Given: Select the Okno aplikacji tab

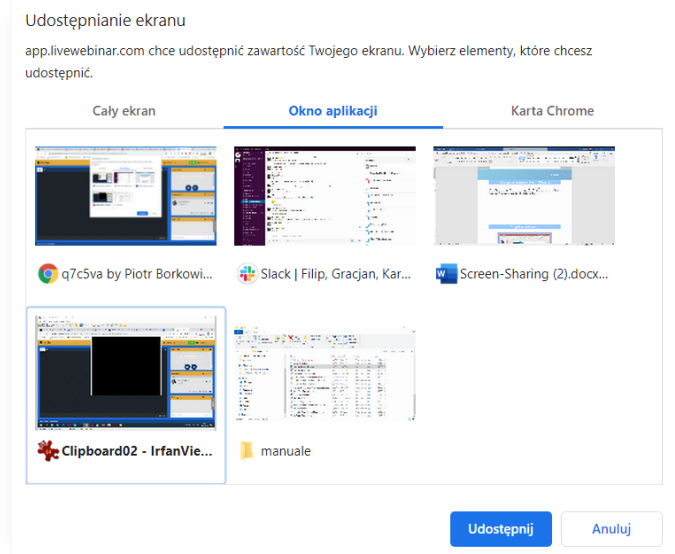Looking at the screenshot, I should click(x=333, y=111).
